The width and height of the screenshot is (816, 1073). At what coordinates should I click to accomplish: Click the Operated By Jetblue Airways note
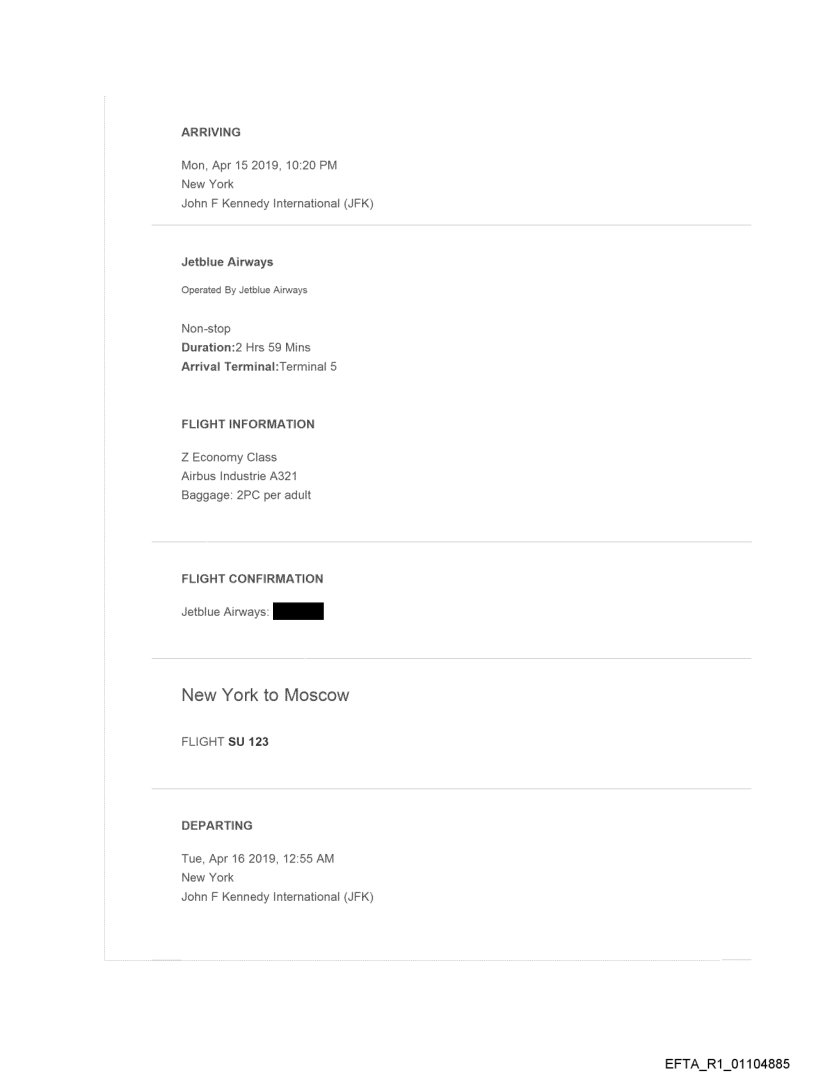pos(244,290)
